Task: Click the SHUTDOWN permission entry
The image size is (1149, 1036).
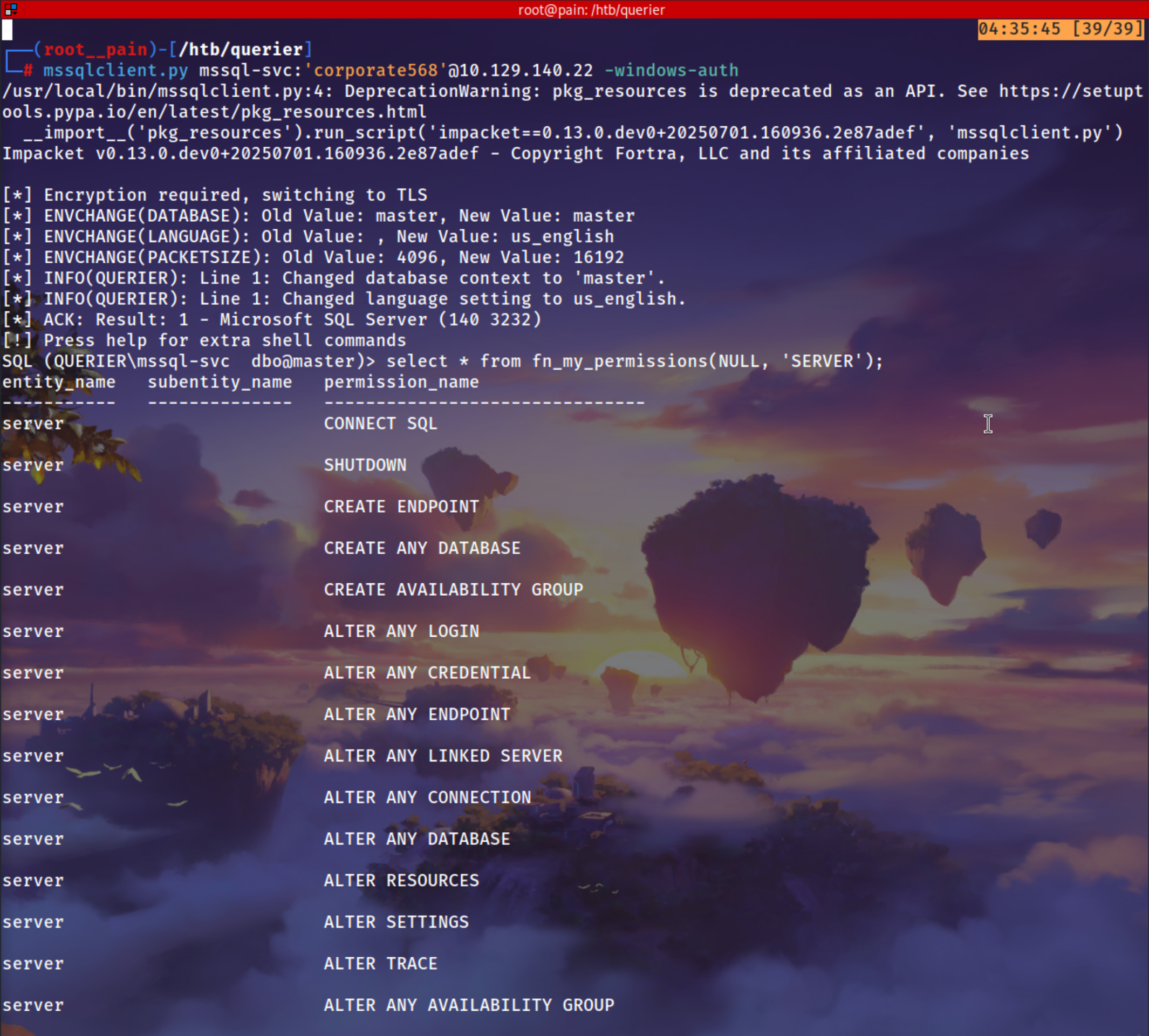Action: 365,465
